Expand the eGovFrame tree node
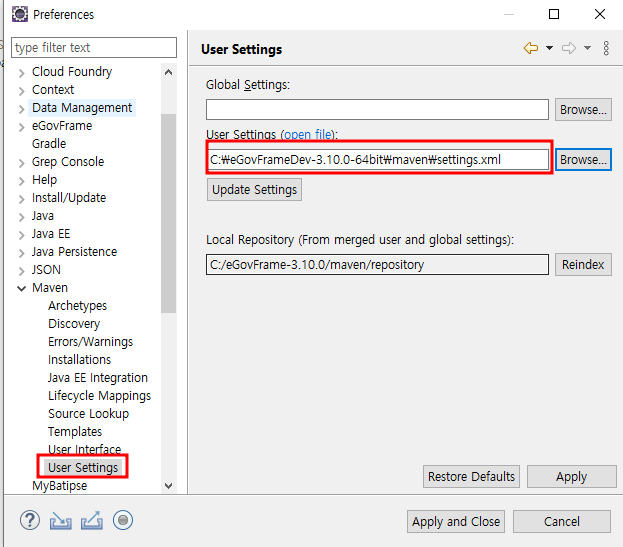Image resolution: width=623 pixels, height=547 pixels. click(21, 126)
